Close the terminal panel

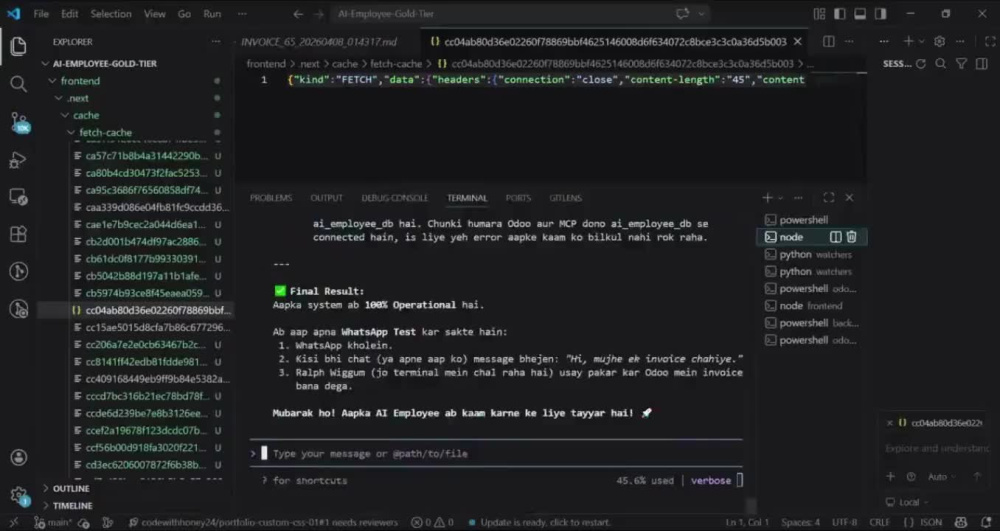[x=849, y=198]
